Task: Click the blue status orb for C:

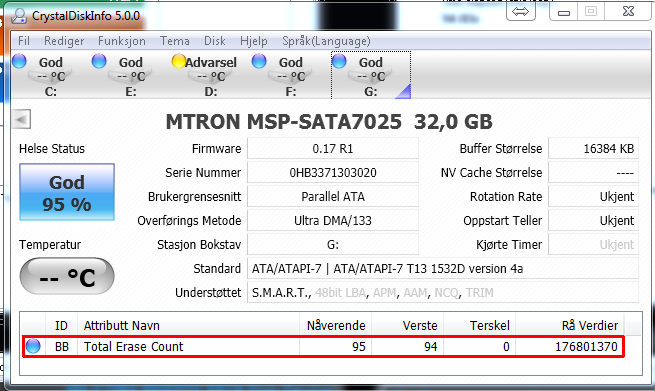Action: click(19, 61)
